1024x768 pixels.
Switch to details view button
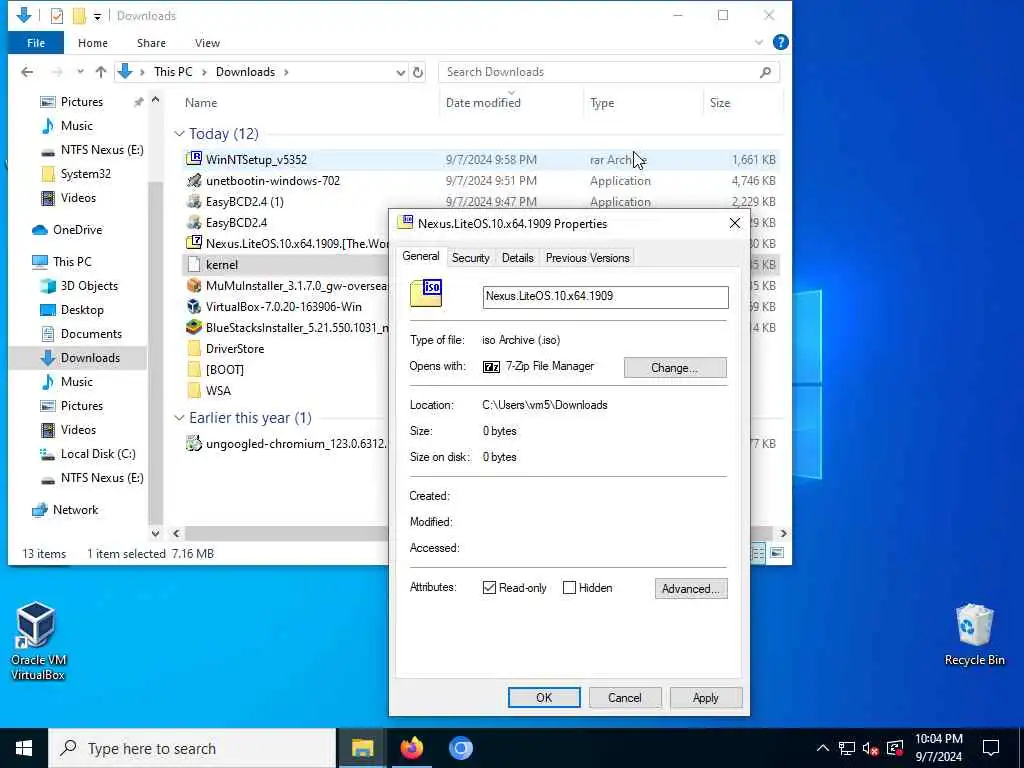758,553
